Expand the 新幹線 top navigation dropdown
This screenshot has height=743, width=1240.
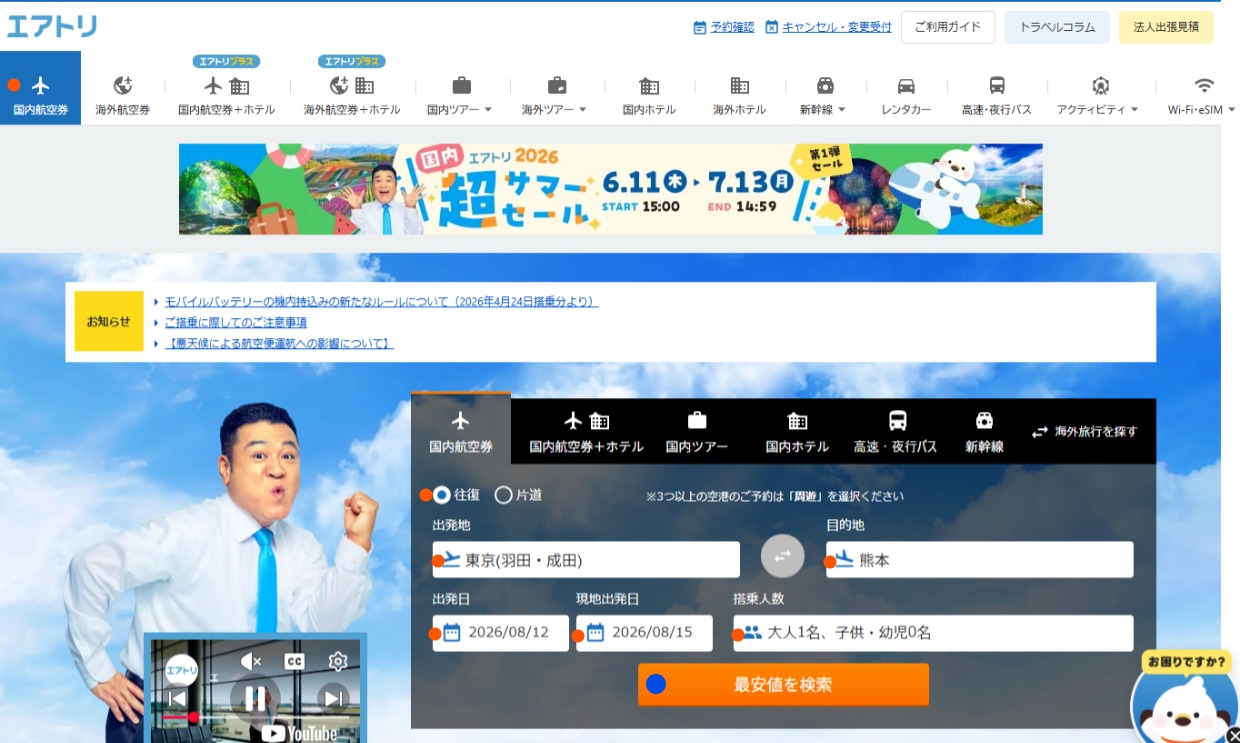(x=824, y=96)
